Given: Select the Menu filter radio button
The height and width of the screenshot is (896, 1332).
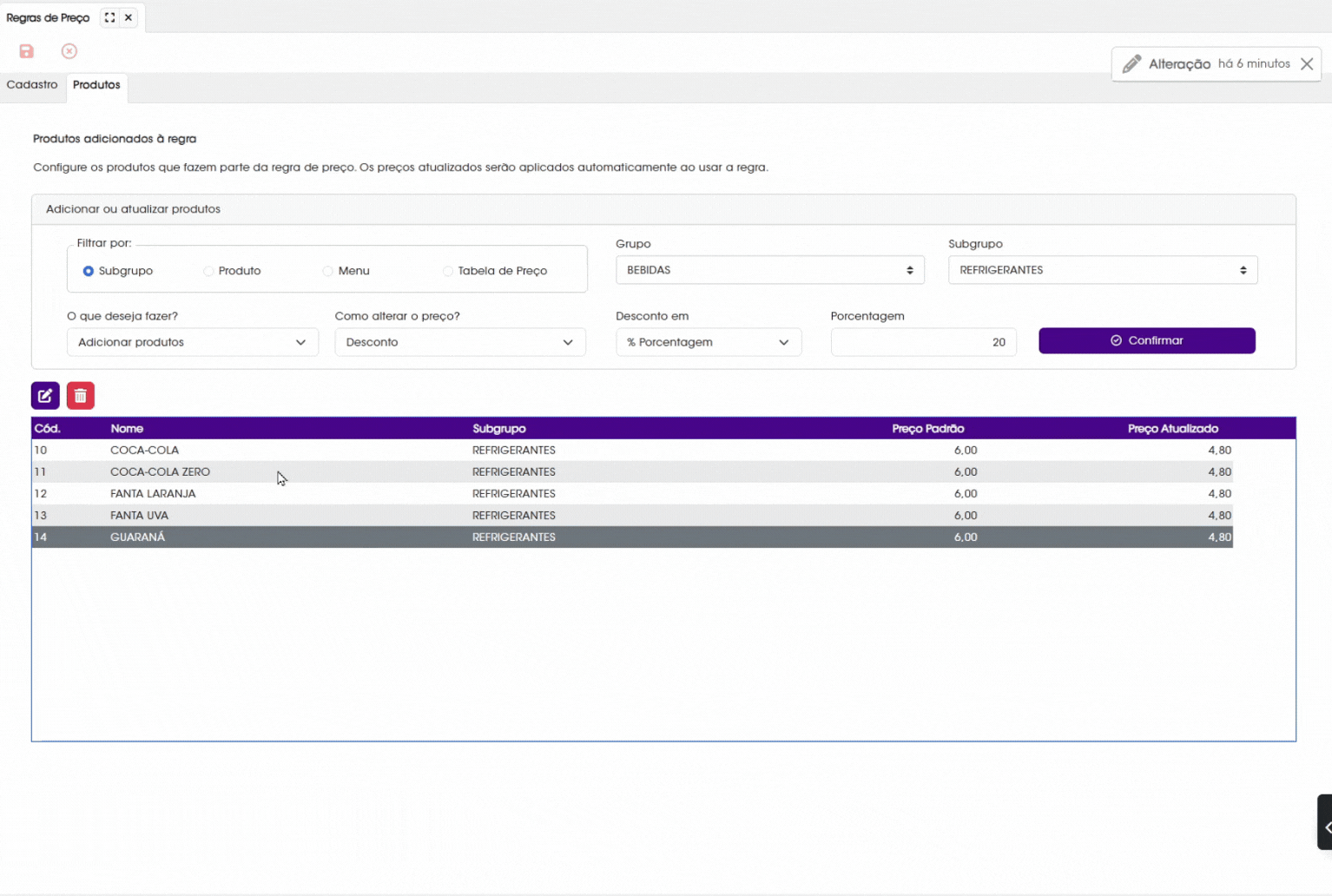Looking at the screenshot, I should point(328,271).
